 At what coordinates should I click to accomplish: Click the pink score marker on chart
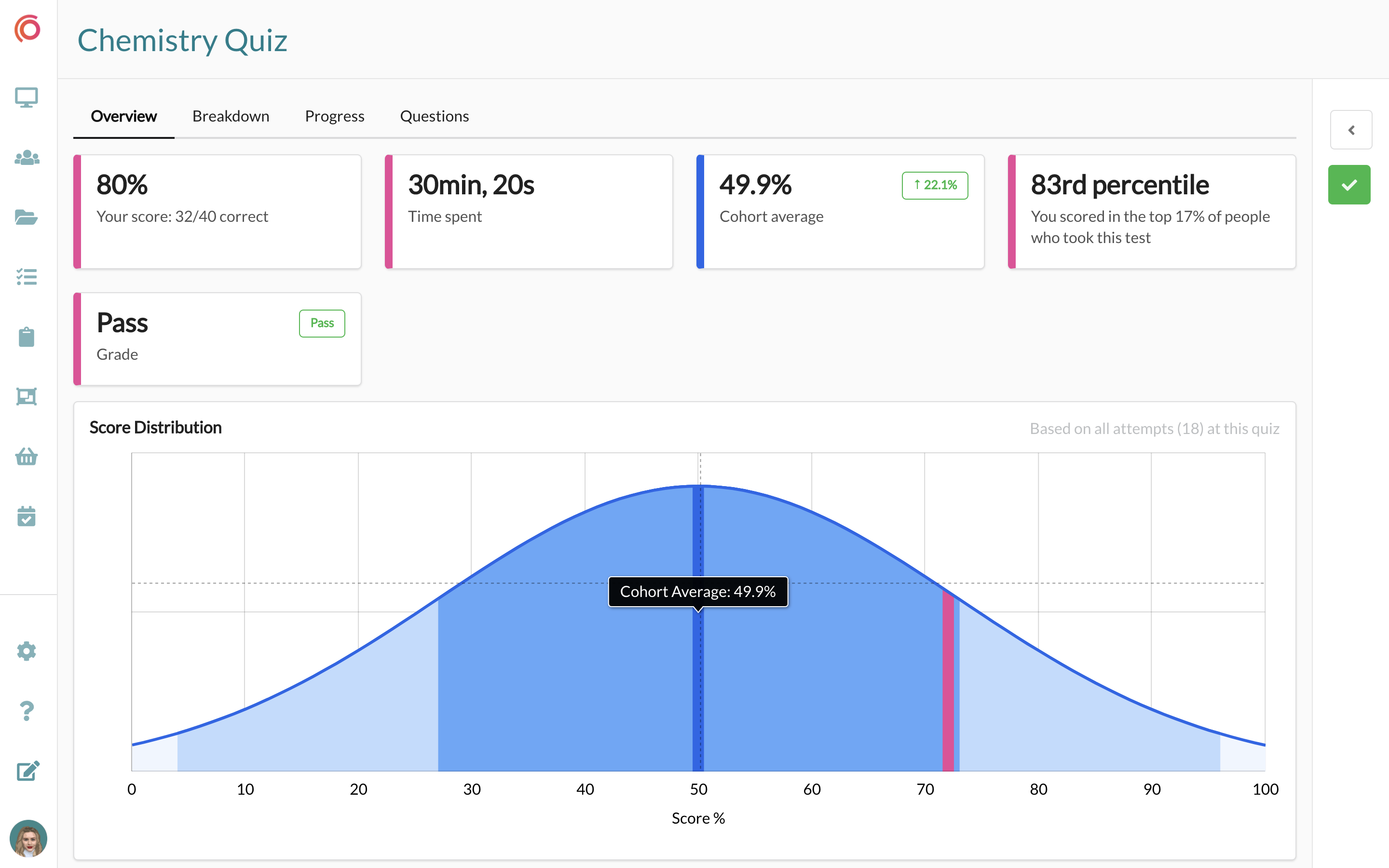[948, 683]
